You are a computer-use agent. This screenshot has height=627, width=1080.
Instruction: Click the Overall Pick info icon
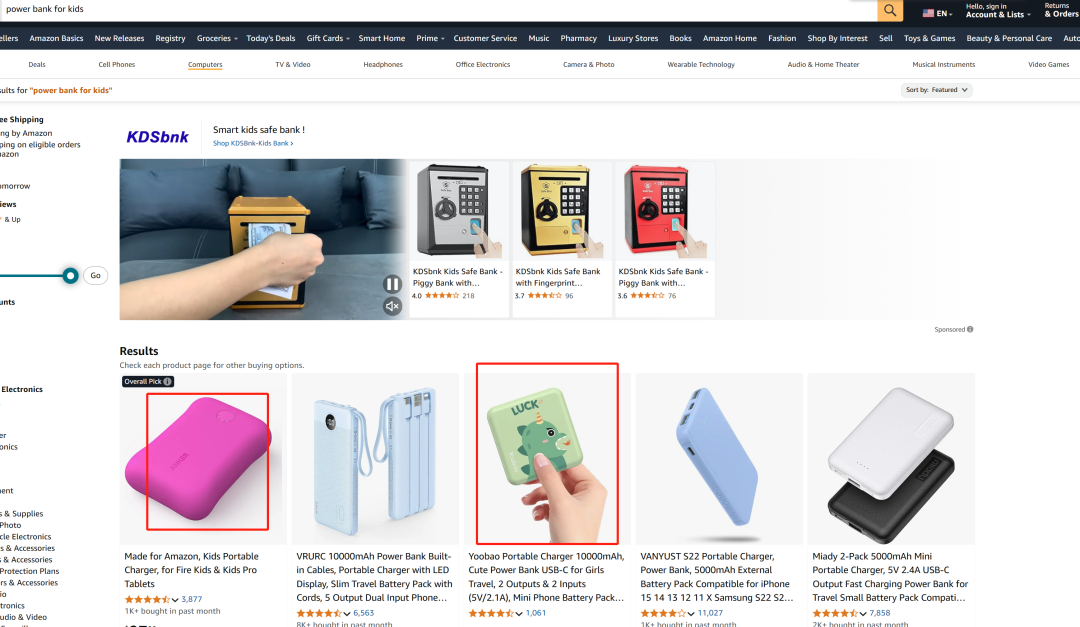coord(167,382)
